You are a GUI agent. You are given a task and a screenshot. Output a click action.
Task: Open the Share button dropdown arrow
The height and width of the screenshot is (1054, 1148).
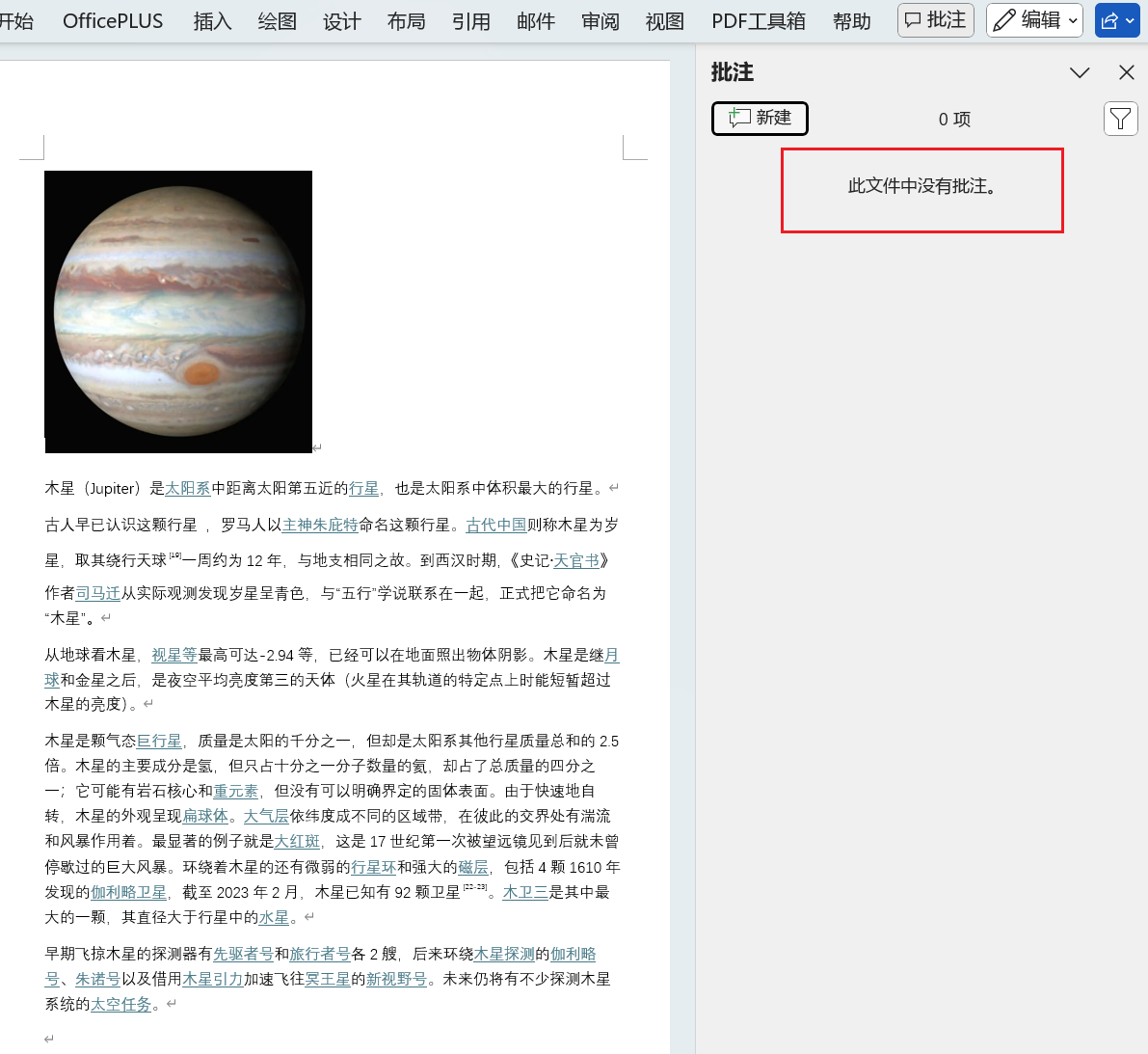(x=1129, y=20)
